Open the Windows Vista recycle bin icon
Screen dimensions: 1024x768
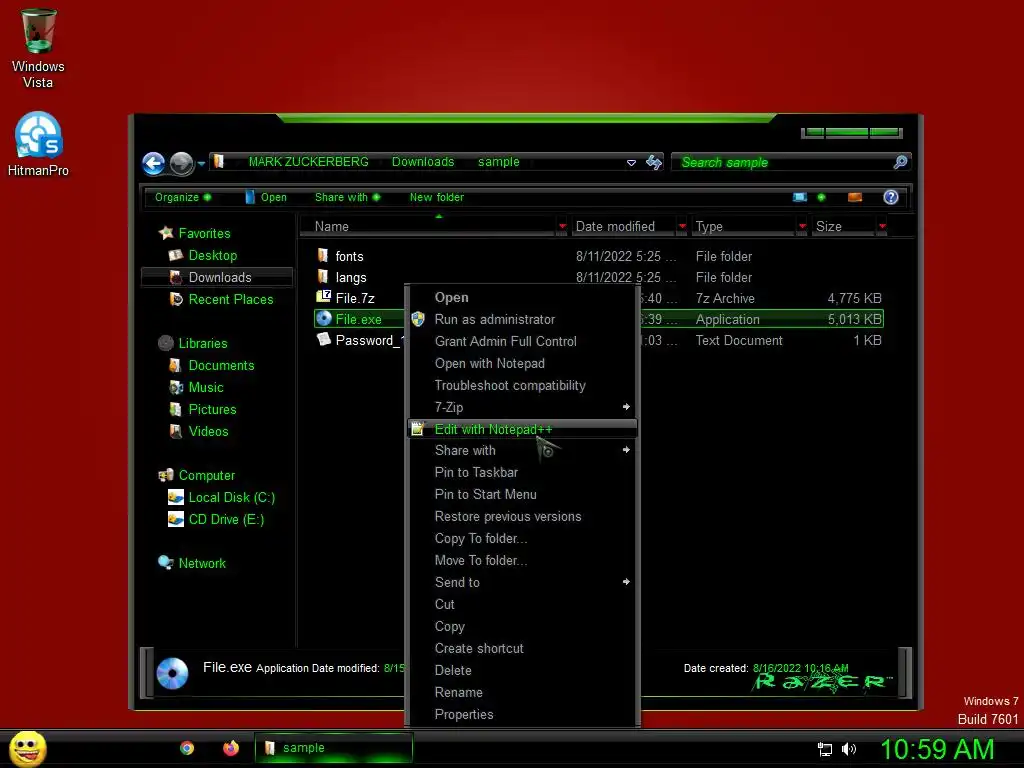point(38,48)
